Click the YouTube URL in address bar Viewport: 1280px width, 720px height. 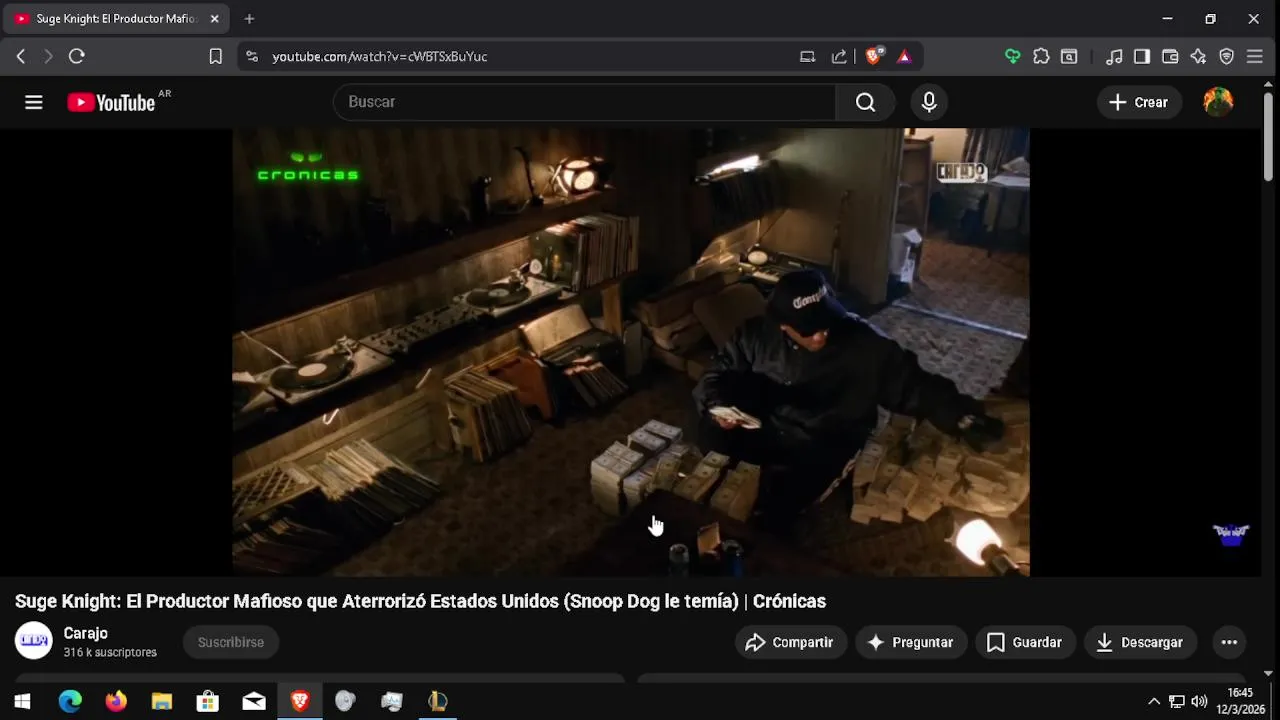pos(380,56)
